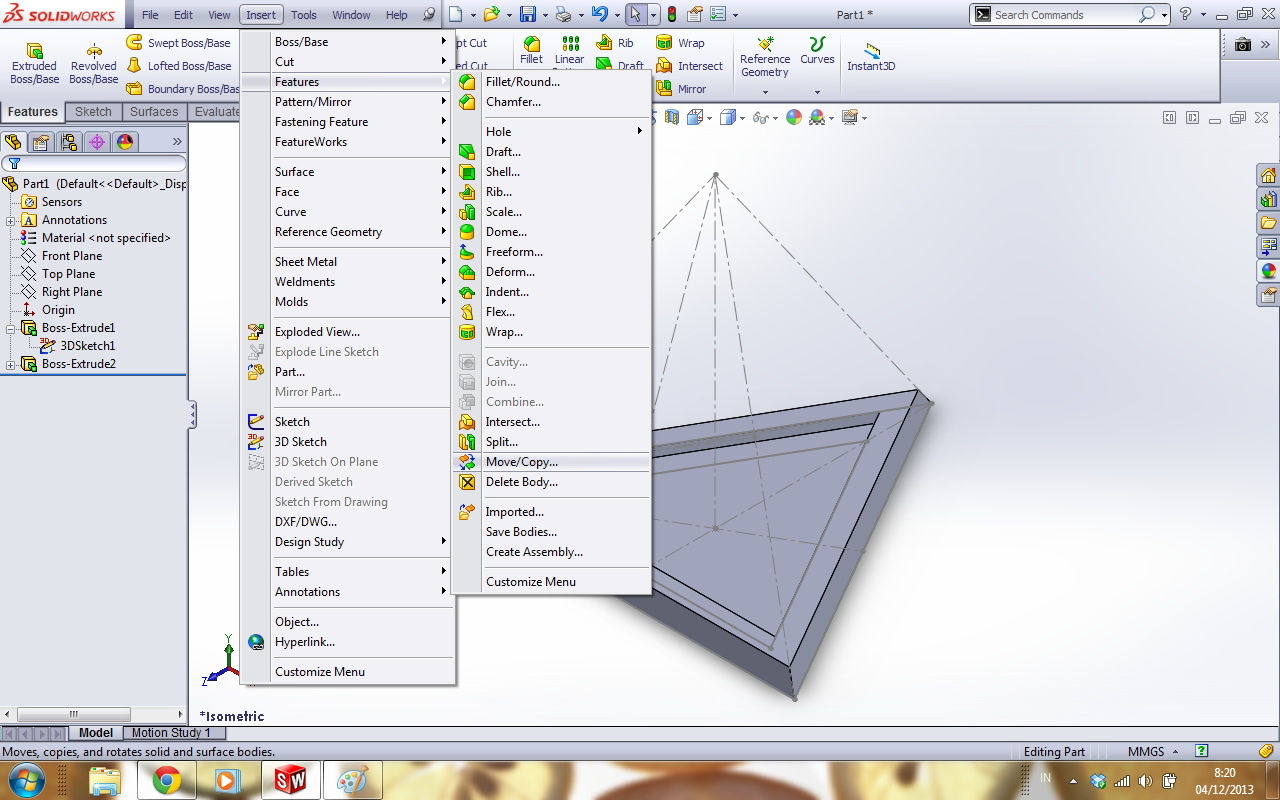Expand the Boss-Extrude2 tree node

(11, 364)
